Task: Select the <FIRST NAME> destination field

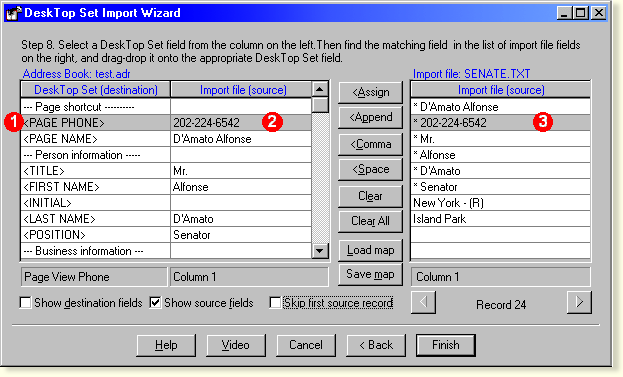Action: tap(95, 187)
